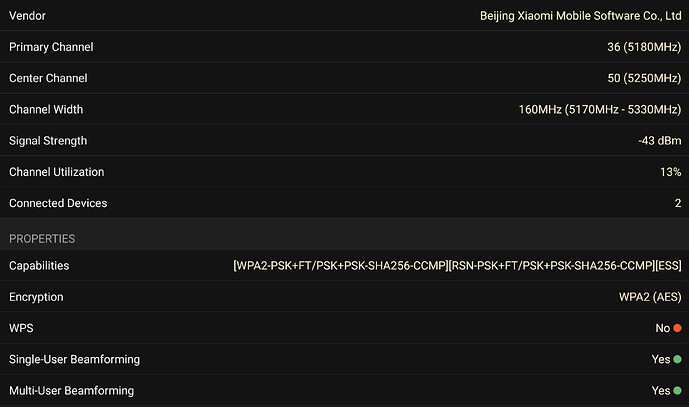Image resolution: width=689 pixels, height=407 pixels.
Task: Select the Vendor row
Action: click(344, 15)
